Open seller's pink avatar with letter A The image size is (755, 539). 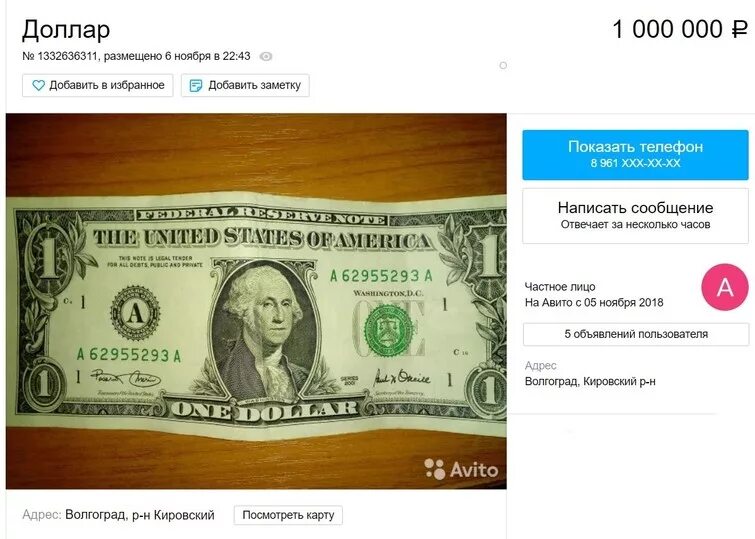[725, 287]
